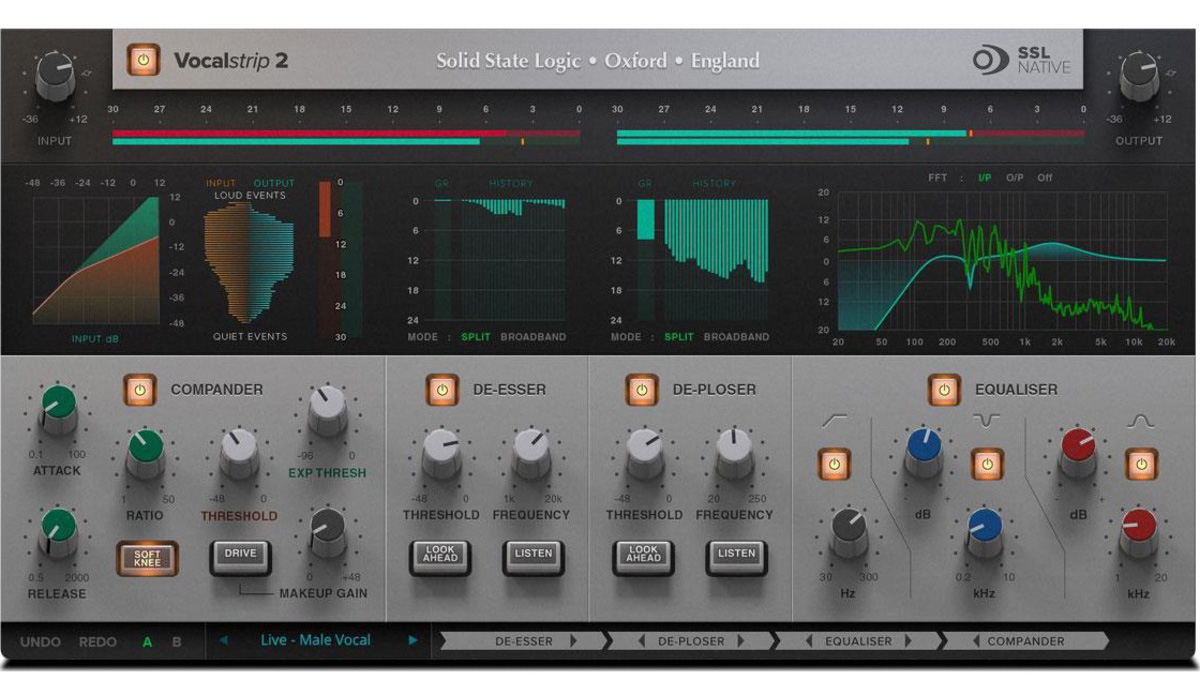Click the De-ploser GR history display

coord(703,260)
